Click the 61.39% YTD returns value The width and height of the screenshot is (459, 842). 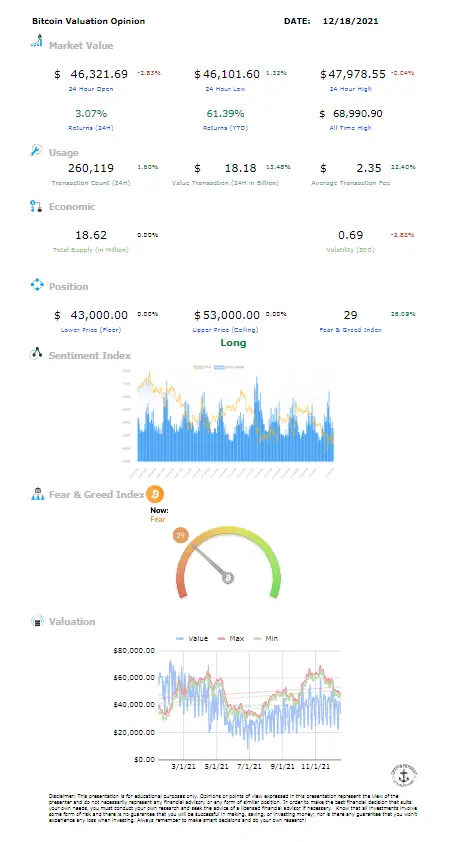[x=225, y=113]
